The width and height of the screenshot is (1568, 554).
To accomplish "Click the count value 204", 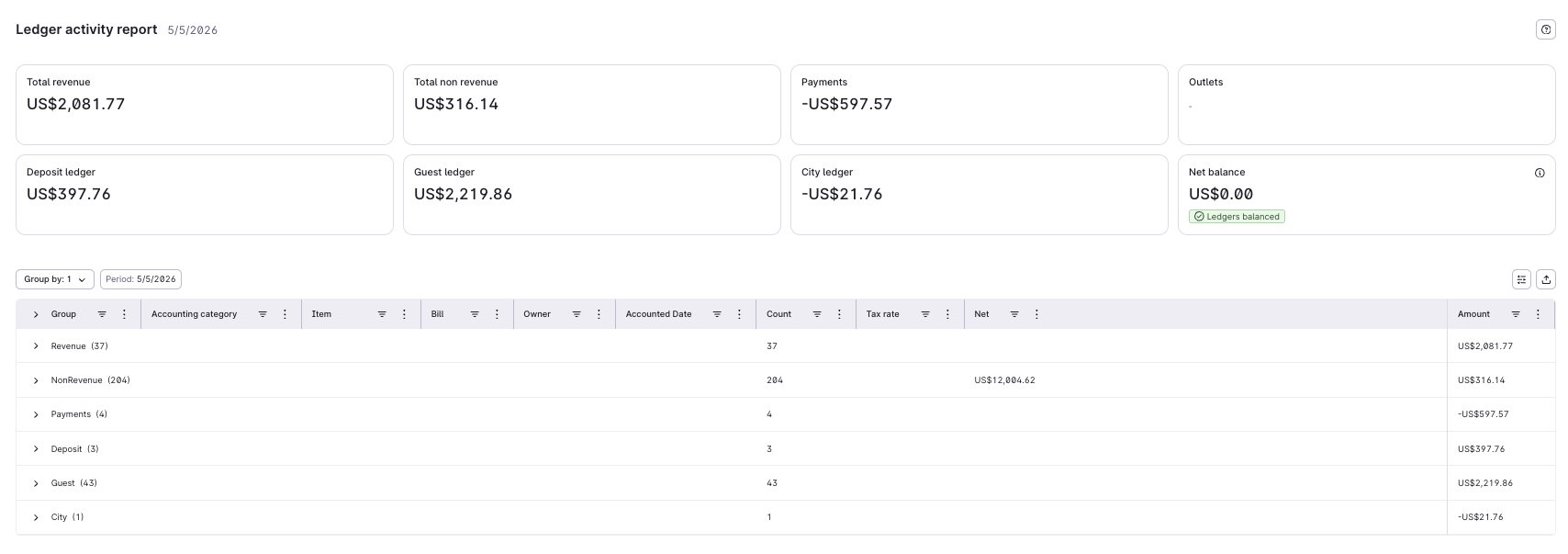I will (775, 380).
